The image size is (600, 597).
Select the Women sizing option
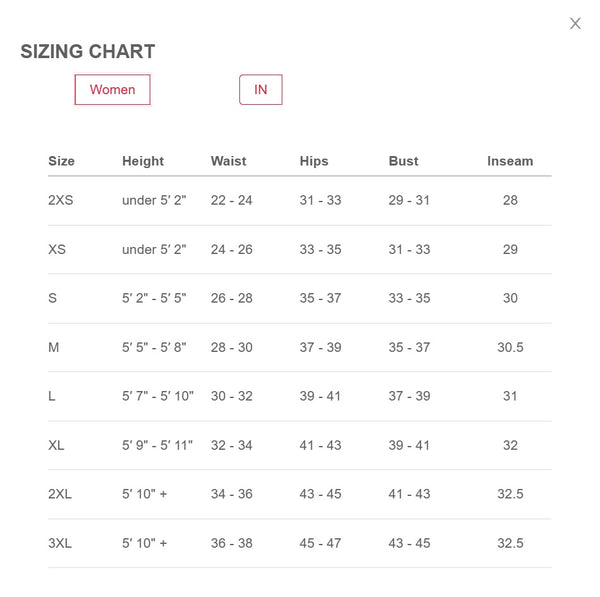(112, 90)
